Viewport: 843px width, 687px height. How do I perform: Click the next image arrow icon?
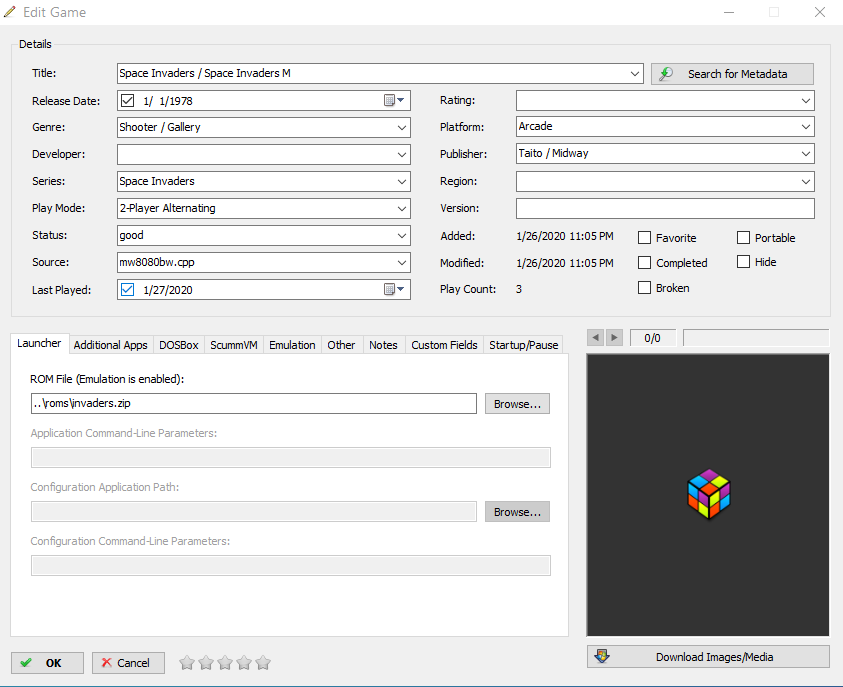tap(614, 338)
